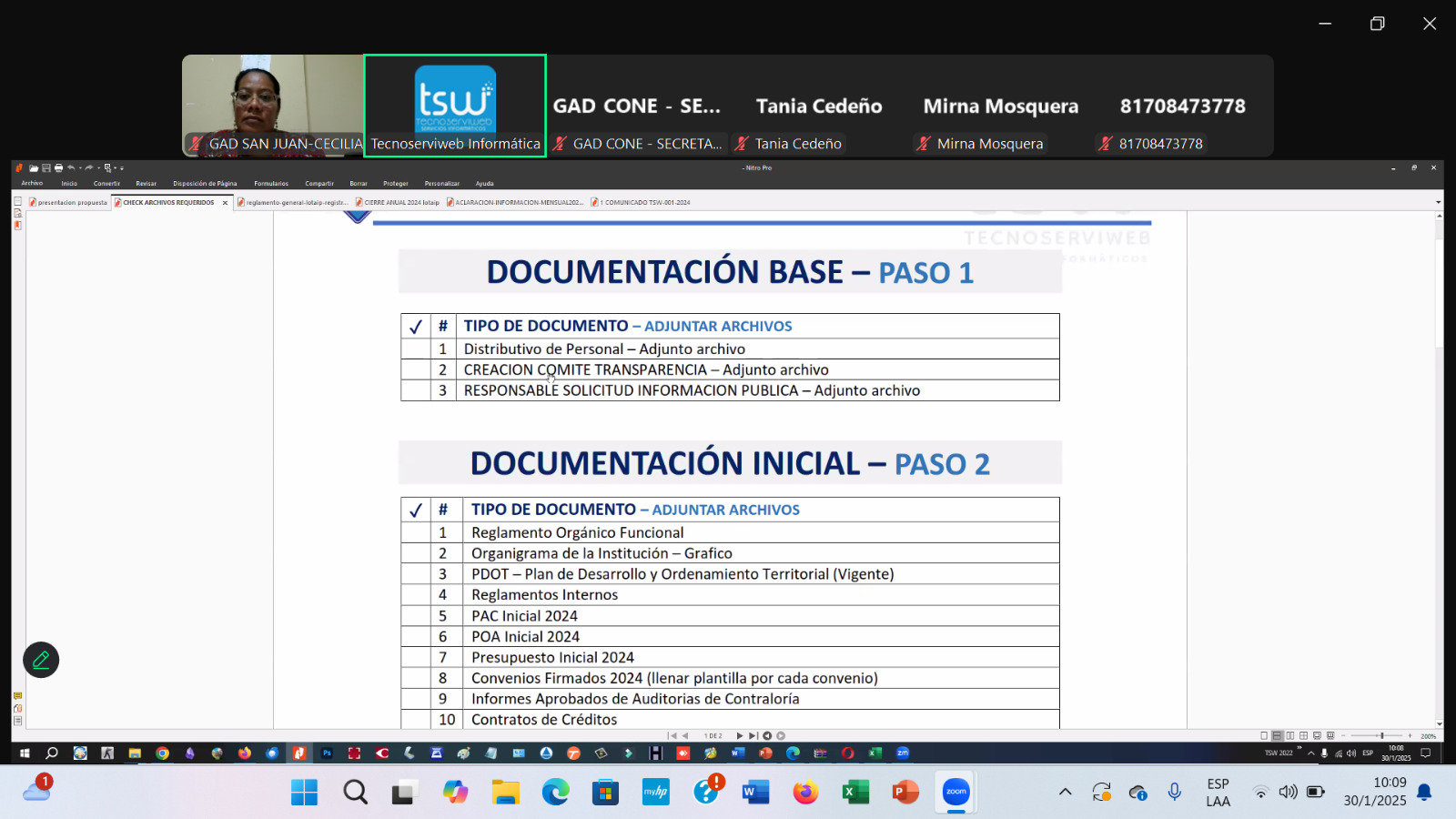Go to next page in Nitro viewer
Image resolution: width=1456 pixels, height=819 pixels.
tap(739, 735)
